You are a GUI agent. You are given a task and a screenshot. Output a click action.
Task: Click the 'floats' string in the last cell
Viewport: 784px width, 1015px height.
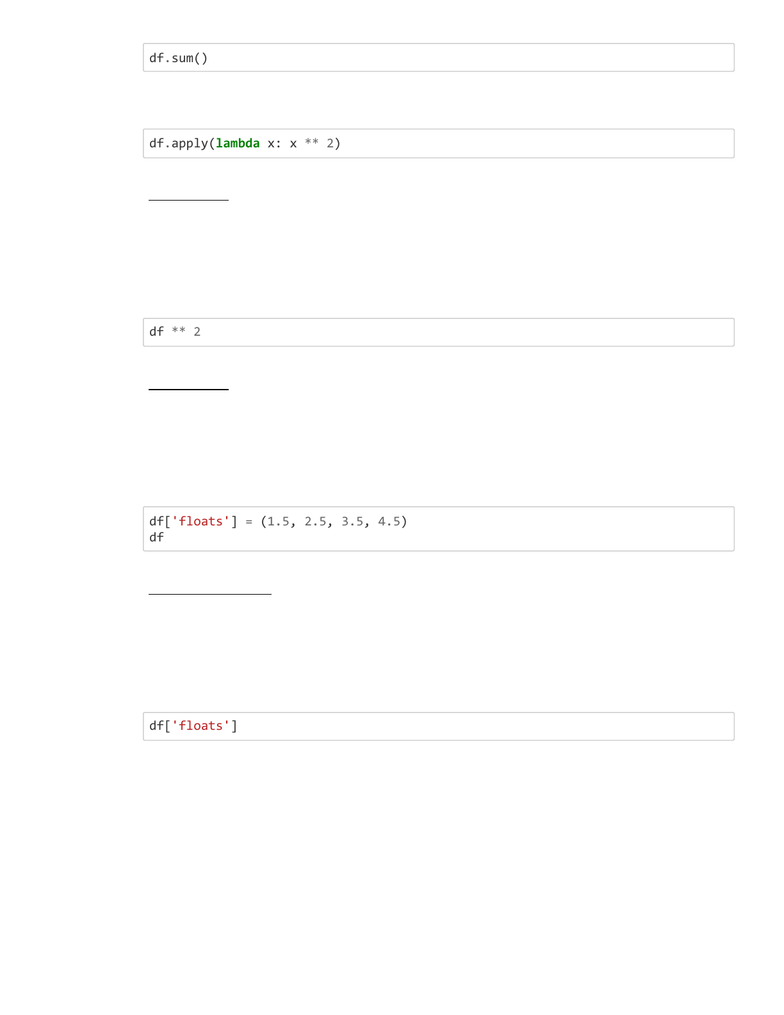pos(201,726)
